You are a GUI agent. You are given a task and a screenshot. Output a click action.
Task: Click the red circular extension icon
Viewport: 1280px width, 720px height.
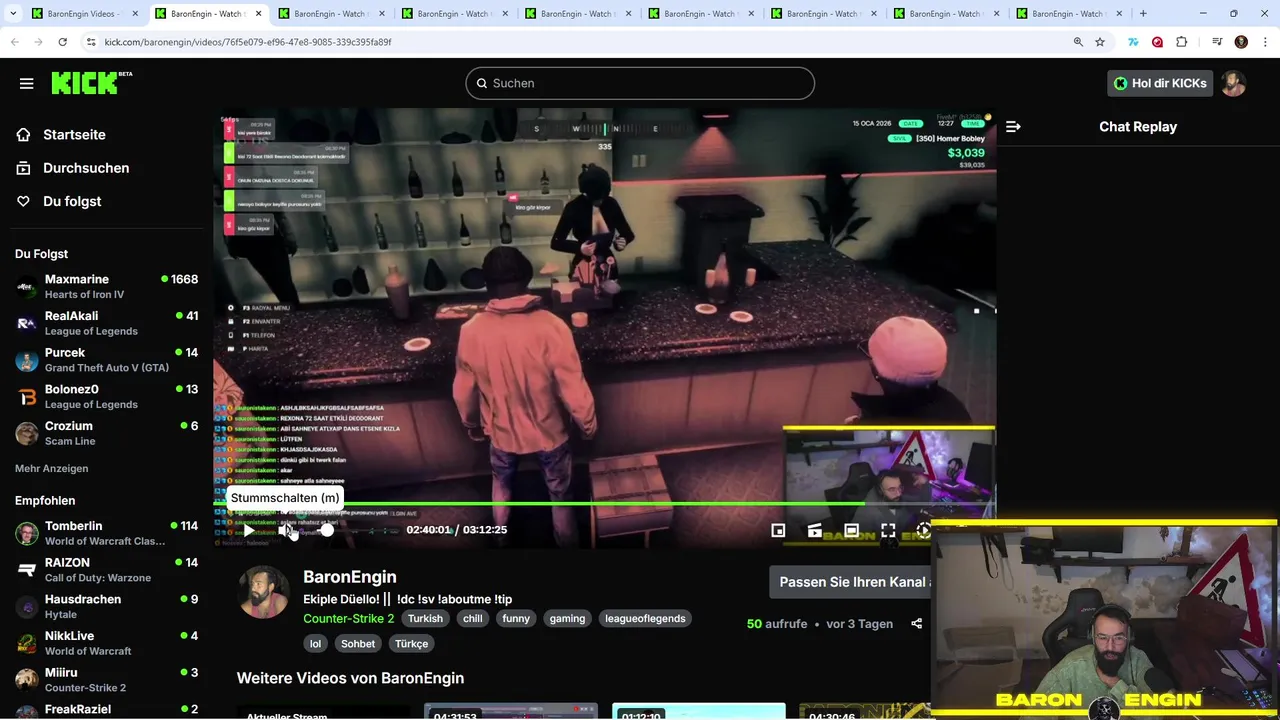1157,42
